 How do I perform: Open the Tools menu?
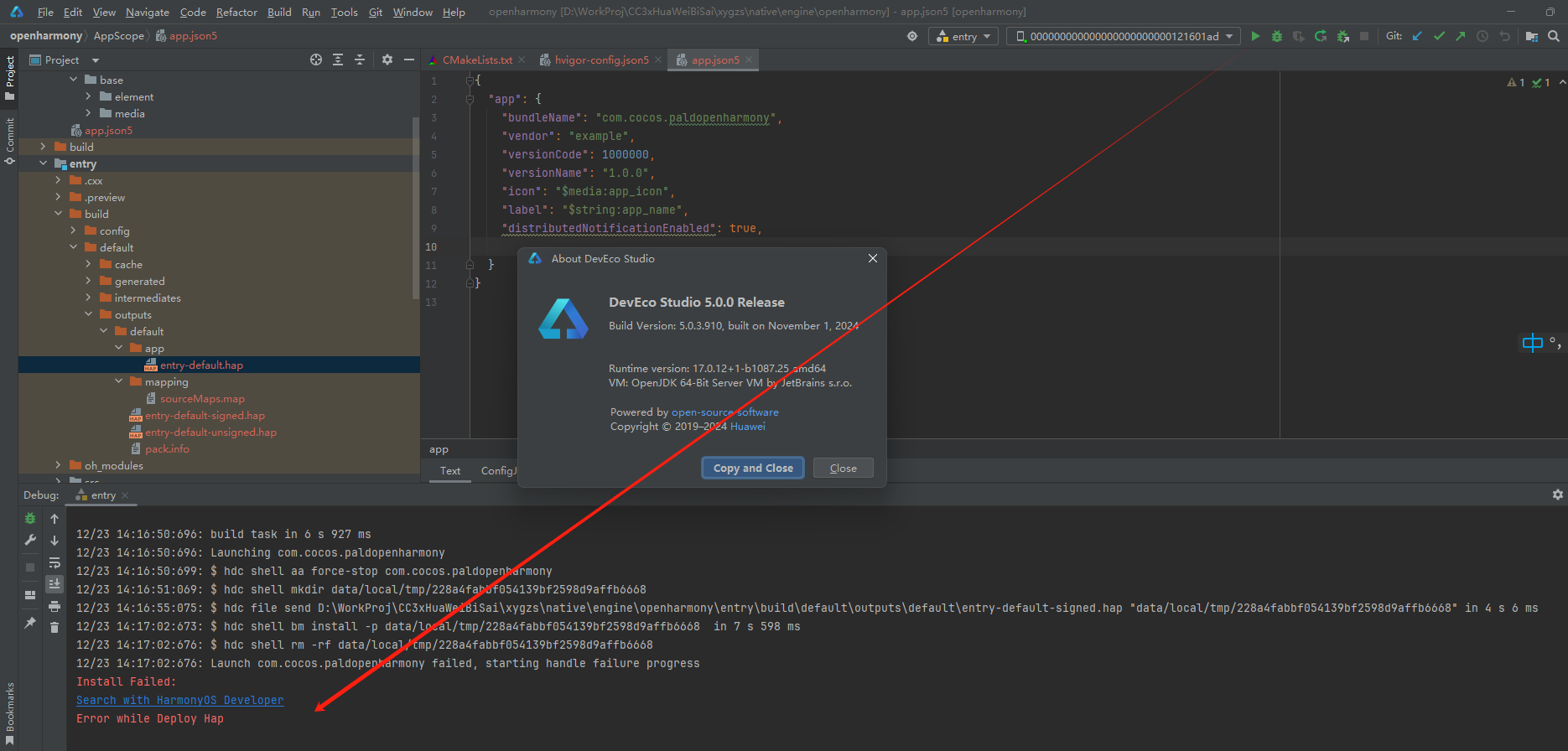(x=344, y=12)
